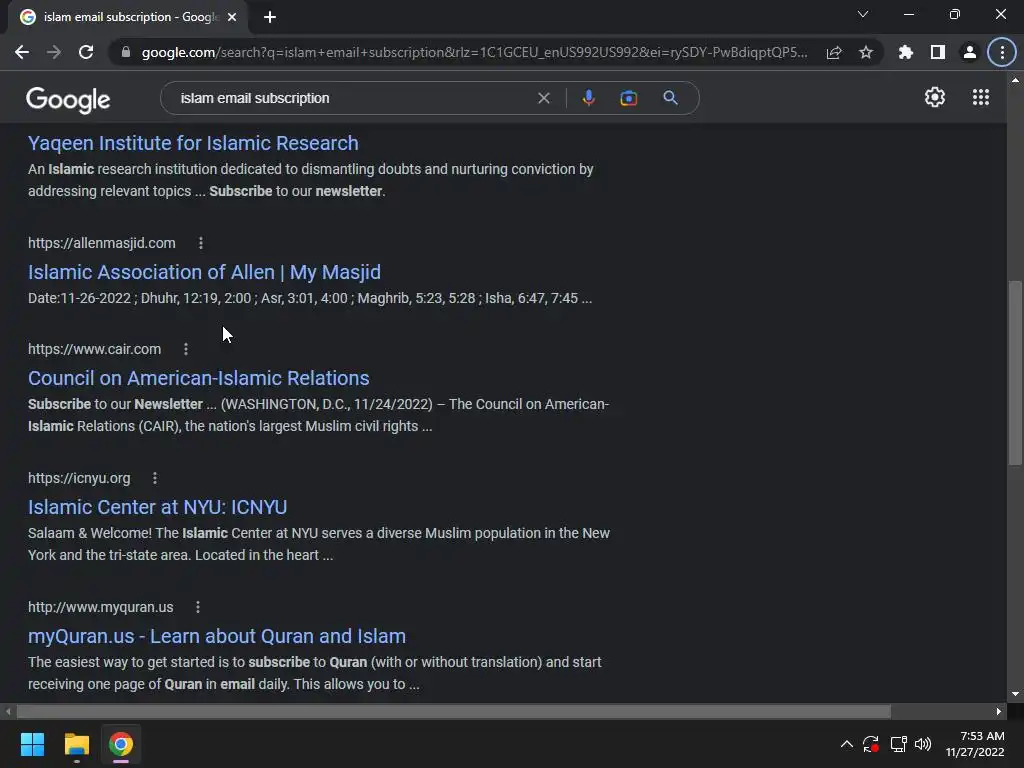The height and width of the screenshot is (768, 1024).
Task: Click the https://allenmasjid.com URL text
Action: [102, 243]
